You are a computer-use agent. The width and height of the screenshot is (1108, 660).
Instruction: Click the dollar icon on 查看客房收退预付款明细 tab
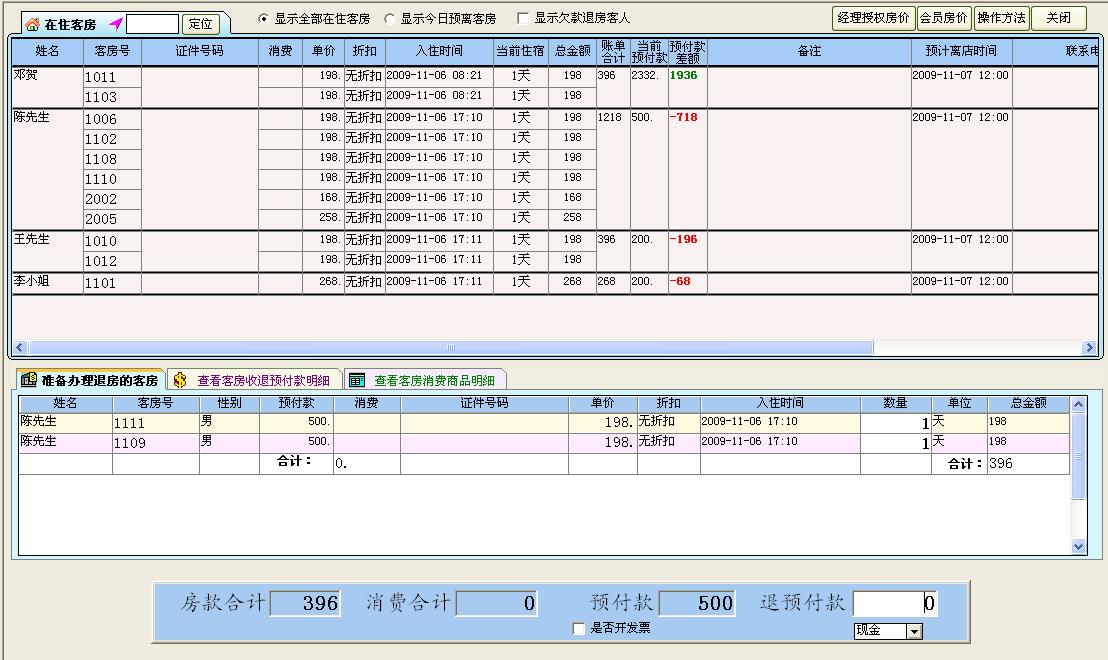pyautogui.click(x=181, y=378)
